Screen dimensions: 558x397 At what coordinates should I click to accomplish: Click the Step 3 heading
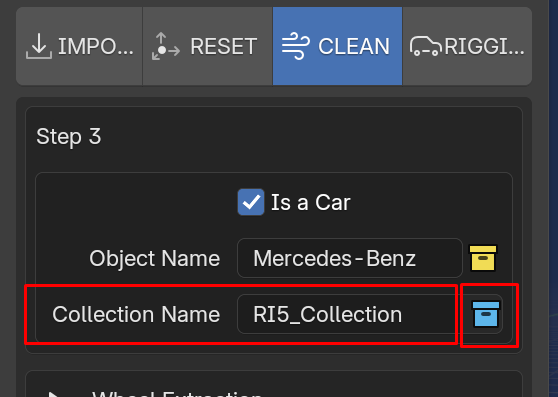coord(69,137)
